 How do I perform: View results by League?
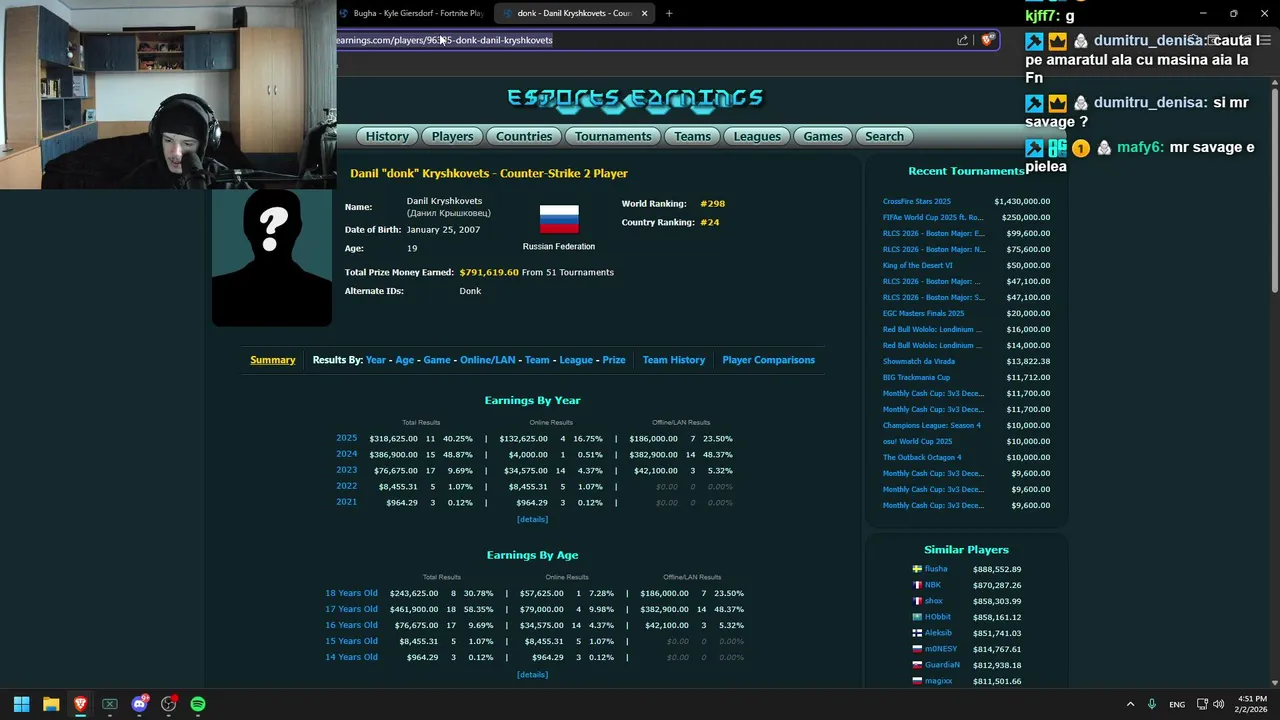pos(576,360)
